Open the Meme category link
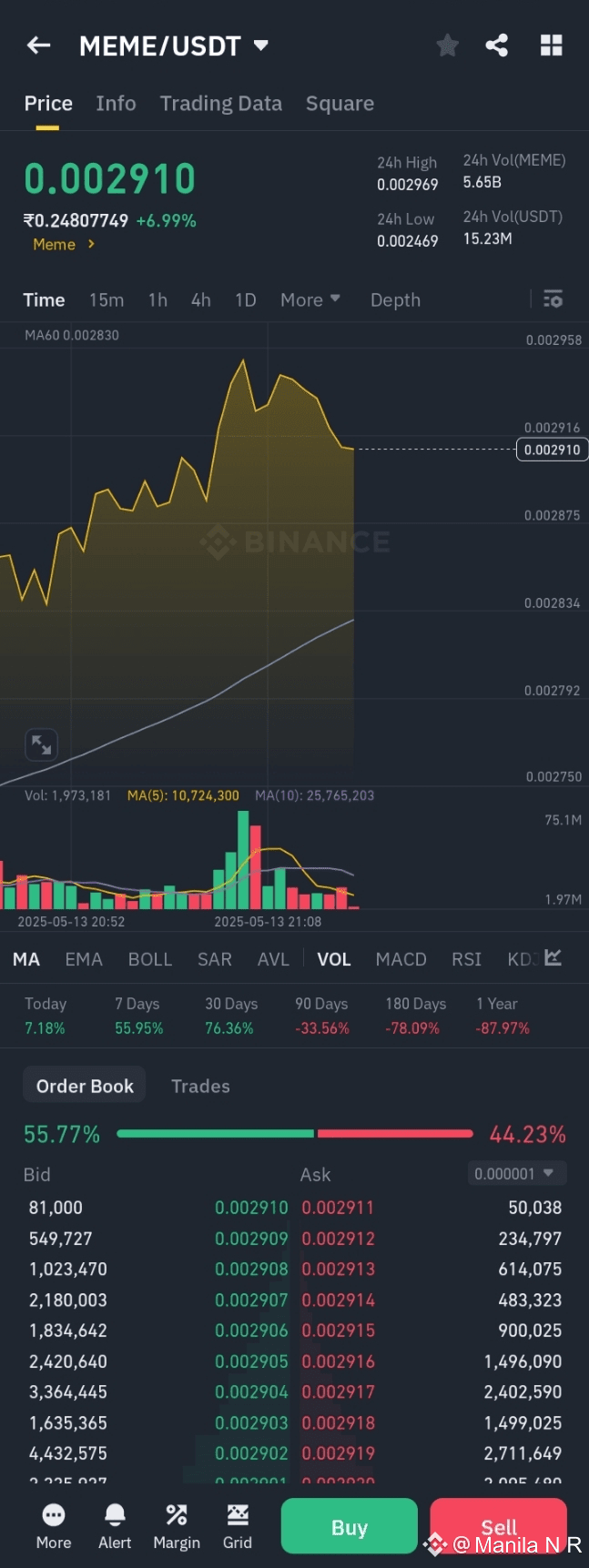This screenshot has width=589, height=1568. [x=64, y=244]
